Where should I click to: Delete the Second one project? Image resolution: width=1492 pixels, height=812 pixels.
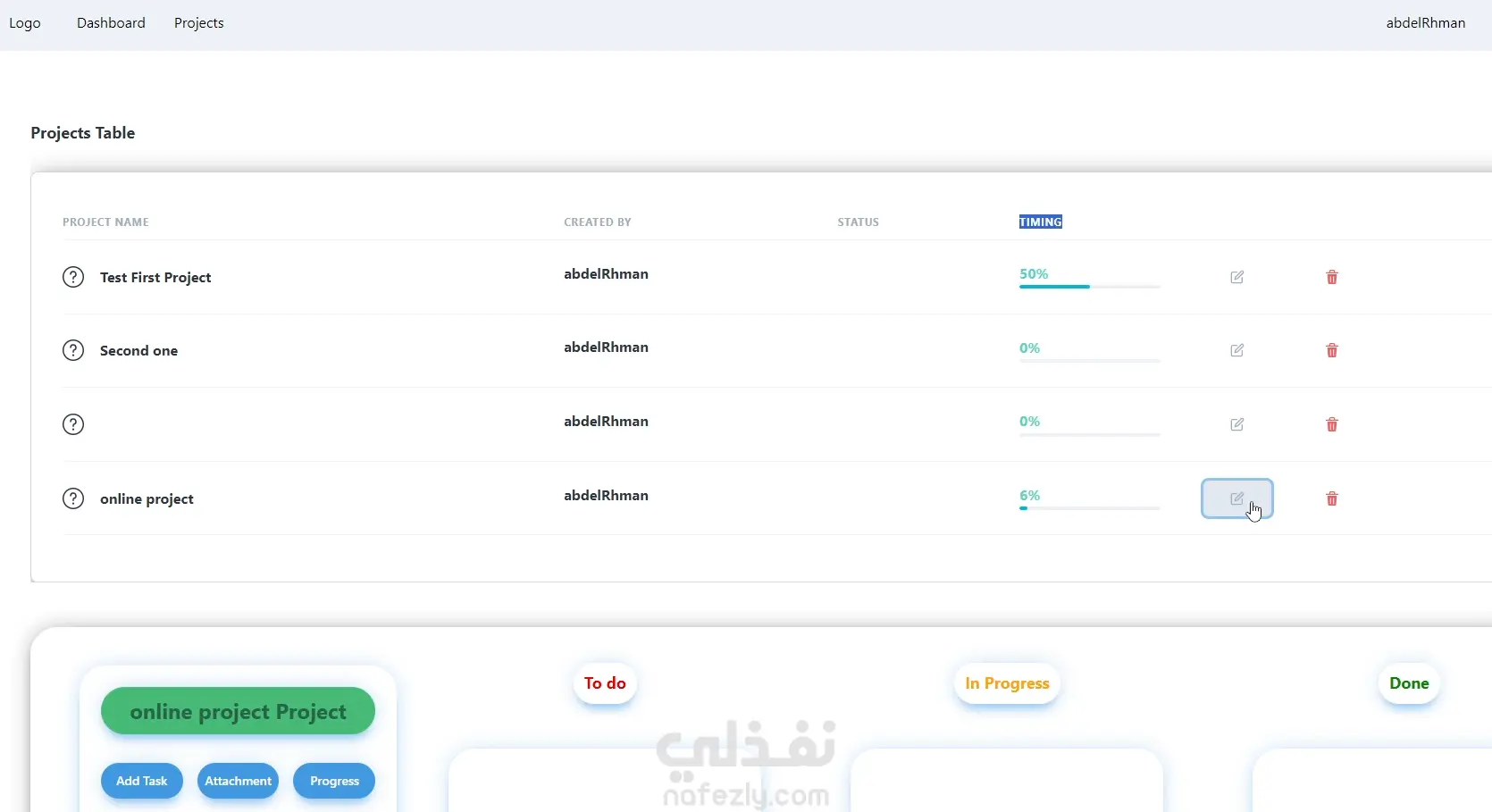click(x=1332, y=350)
